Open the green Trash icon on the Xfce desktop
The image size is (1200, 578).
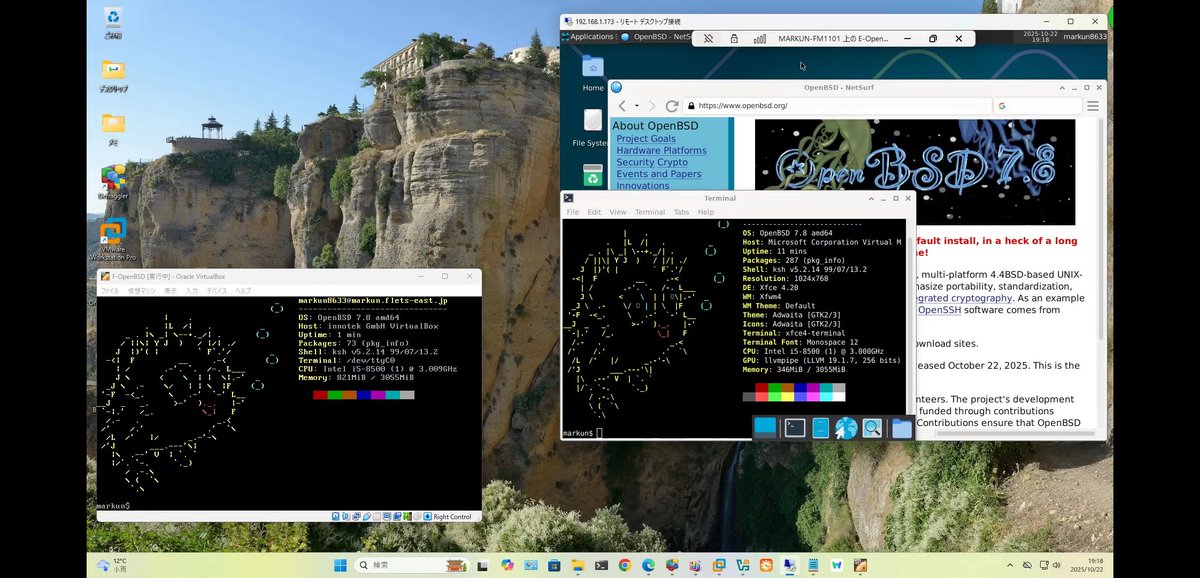point(593,175)
